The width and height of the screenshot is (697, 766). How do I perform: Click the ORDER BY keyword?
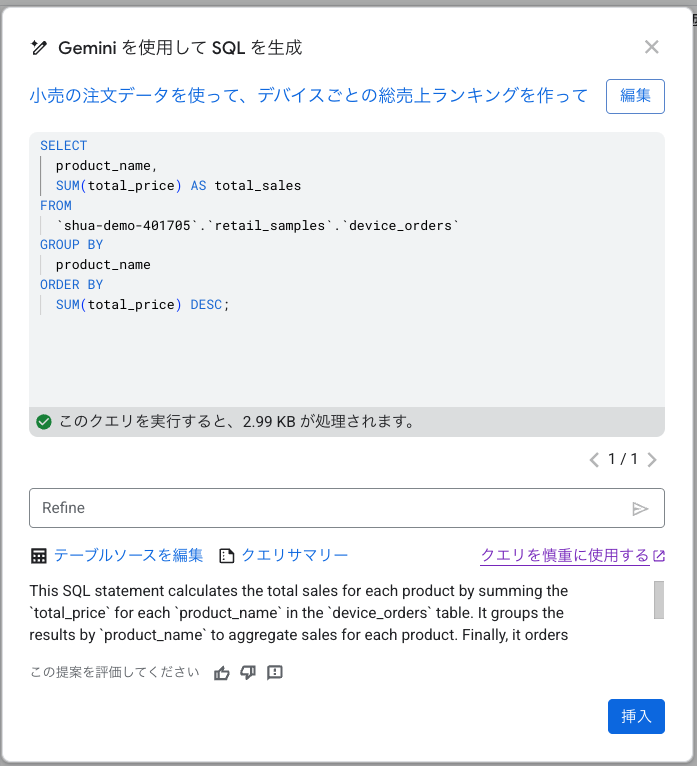point(71,285)
